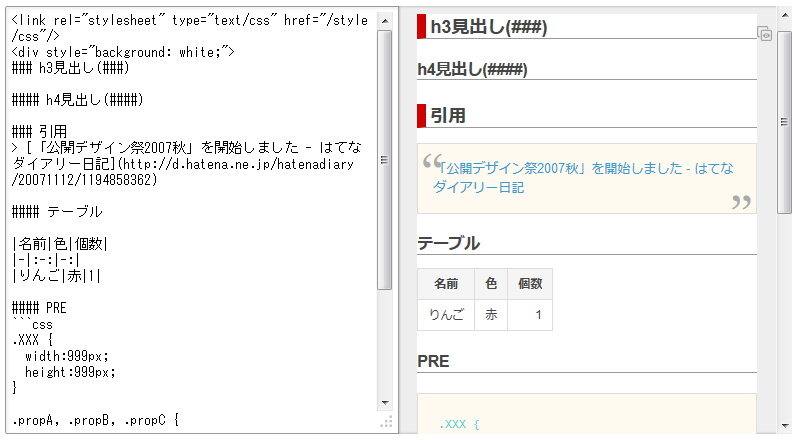Click the '### 引用' line in editor

39,132
